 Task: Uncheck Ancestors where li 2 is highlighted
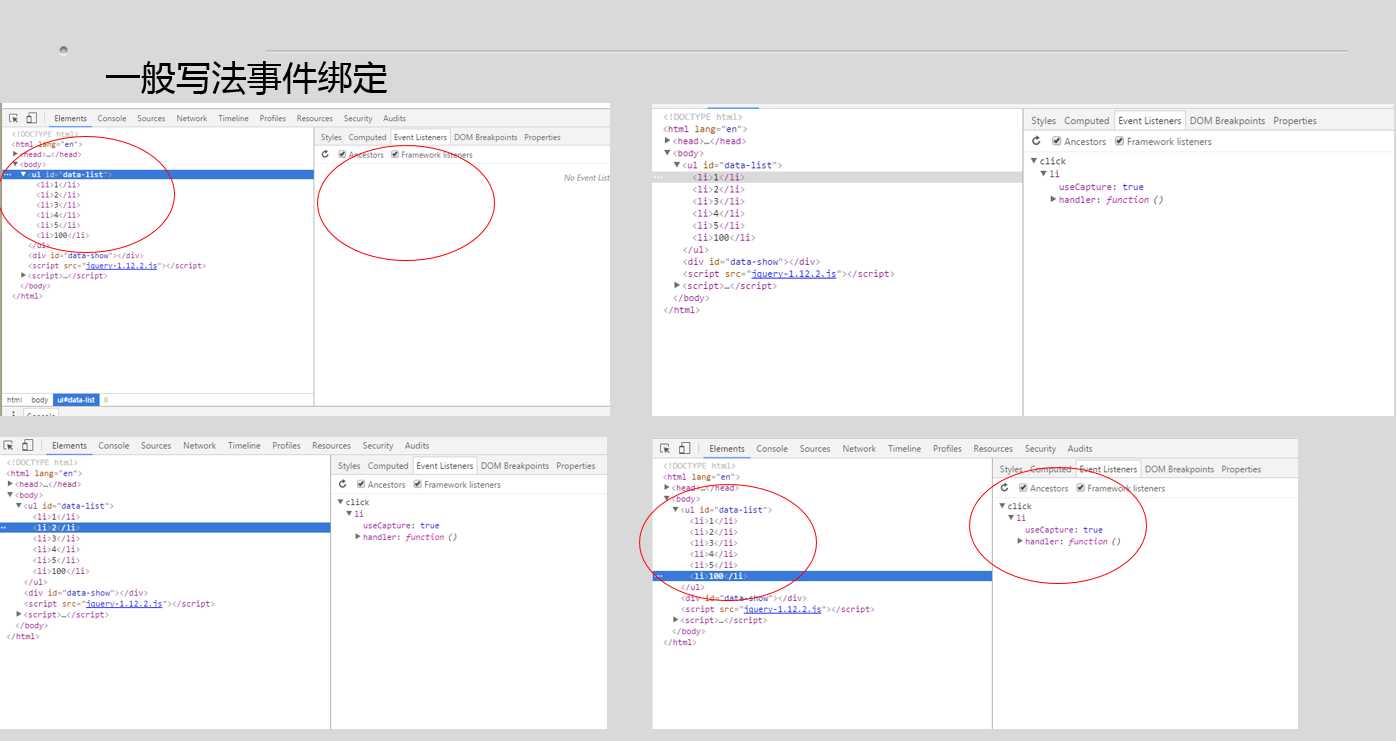click(361, 484)
